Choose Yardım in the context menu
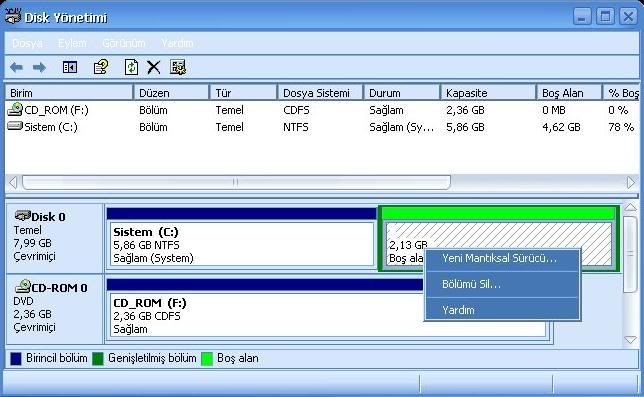 point(502,310)
